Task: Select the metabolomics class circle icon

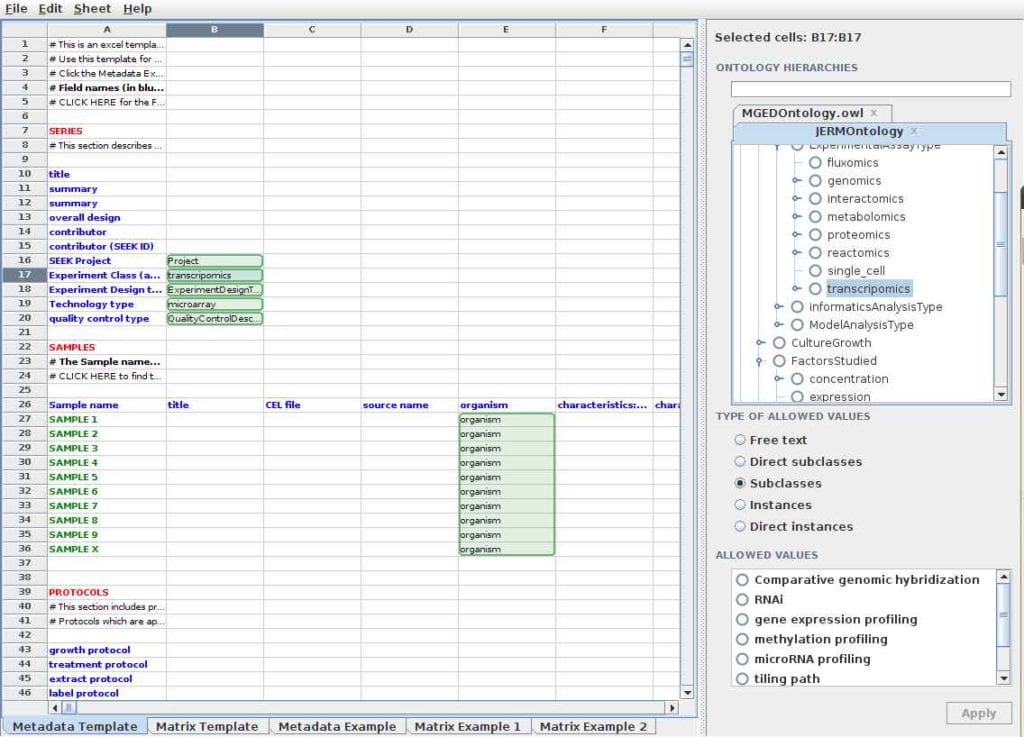Action: 816,217
